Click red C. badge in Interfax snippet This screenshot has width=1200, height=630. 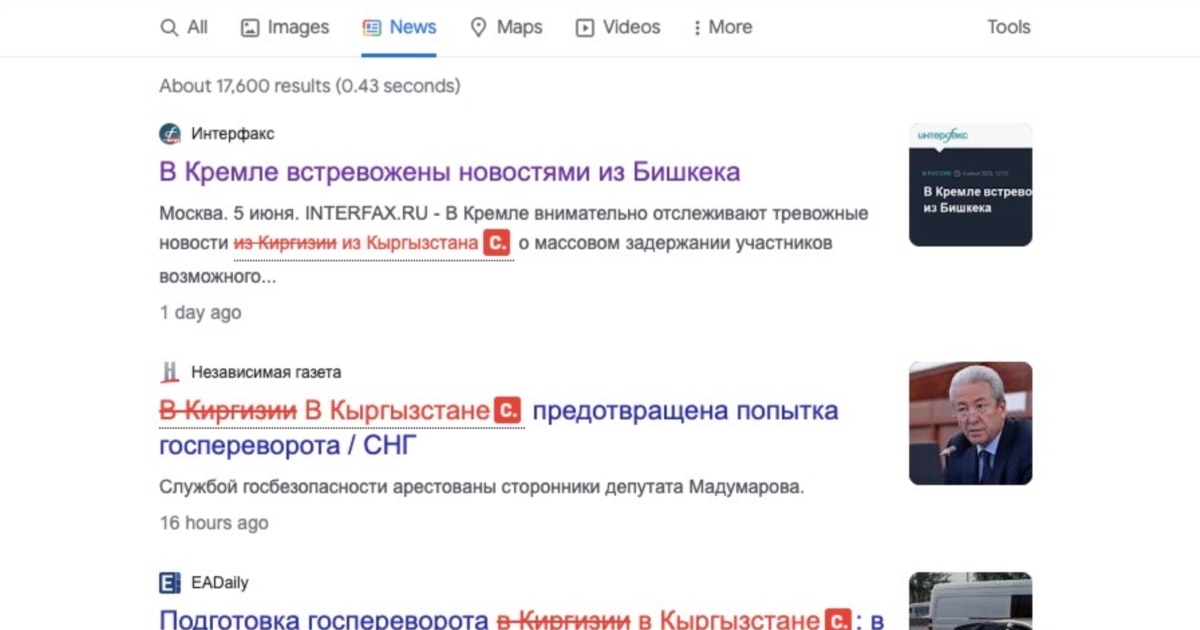[497, 242]
